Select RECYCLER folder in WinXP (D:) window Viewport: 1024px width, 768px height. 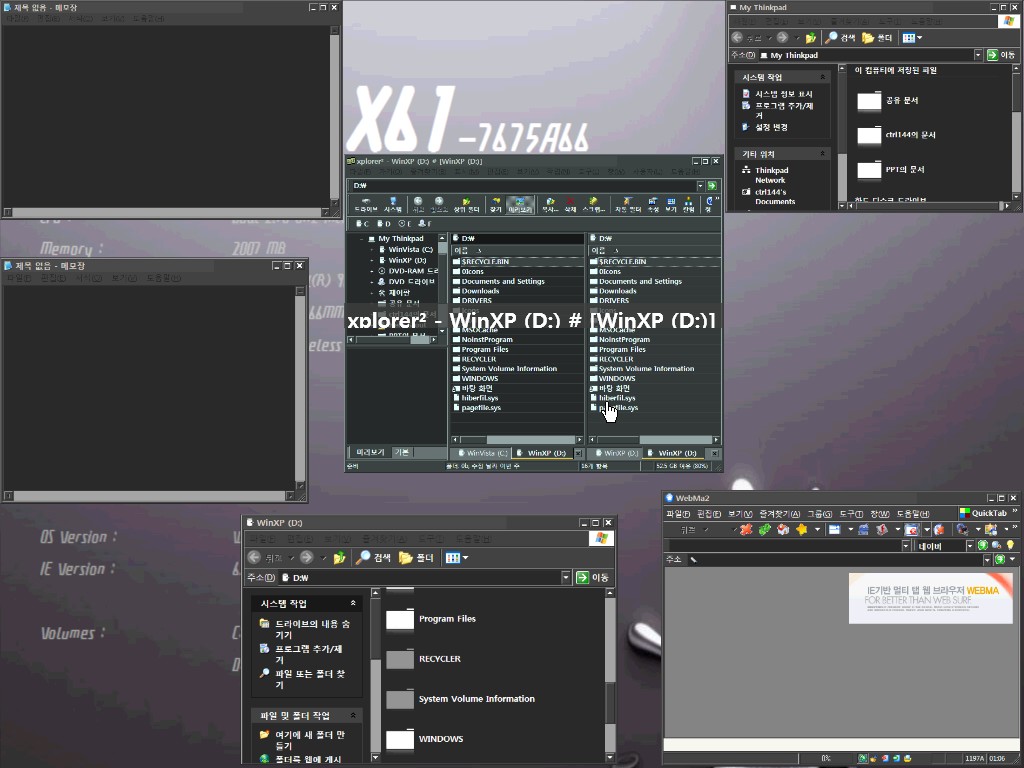[423, 659]
